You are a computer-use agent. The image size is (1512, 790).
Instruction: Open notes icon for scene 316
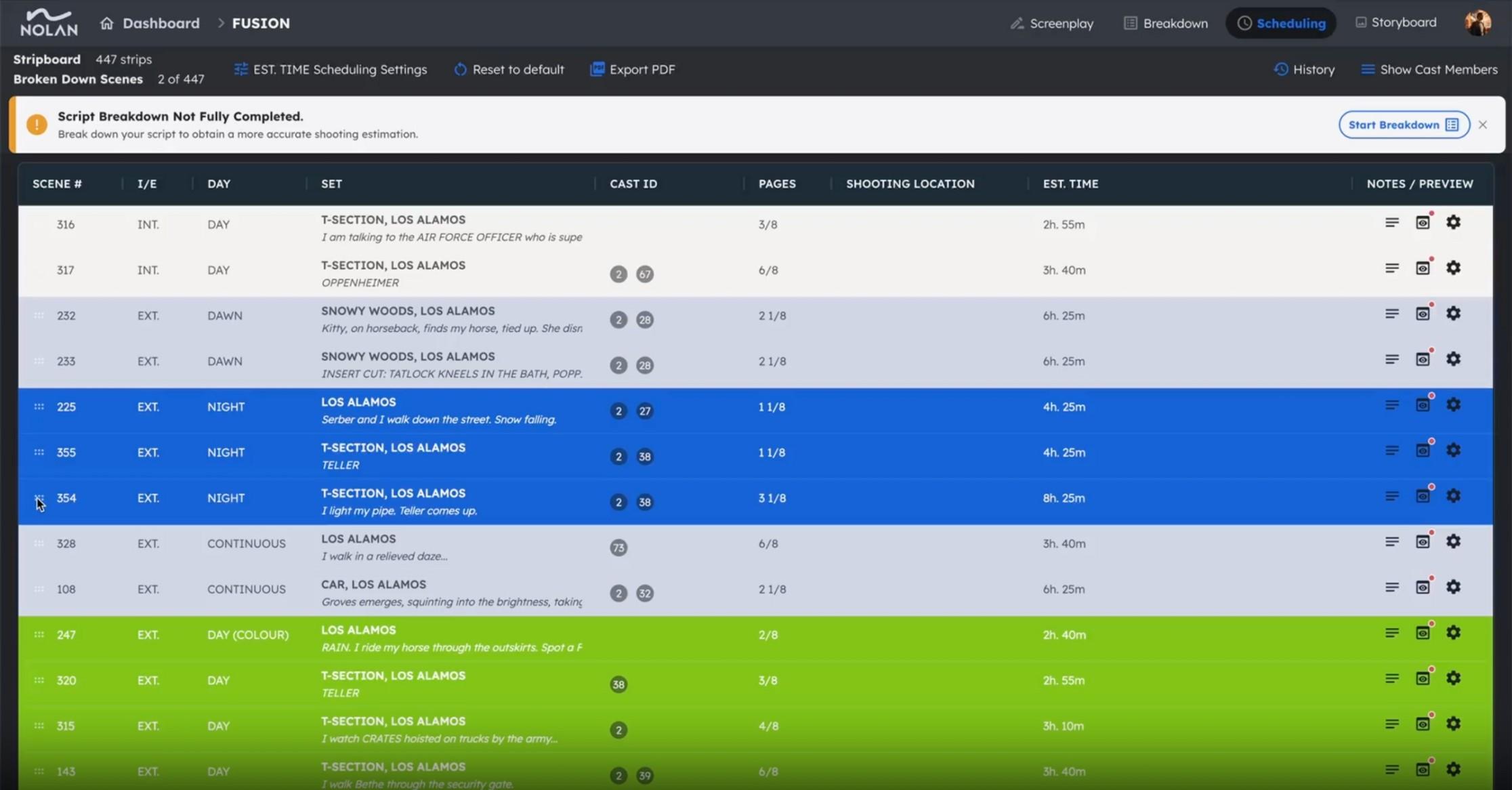(x=1391, y=223)
